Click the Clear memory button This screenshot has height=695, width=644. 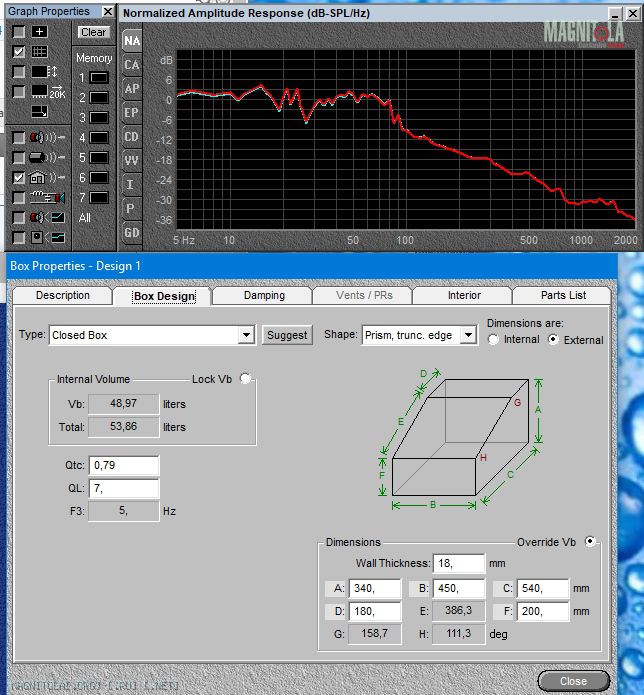point(93,32)
